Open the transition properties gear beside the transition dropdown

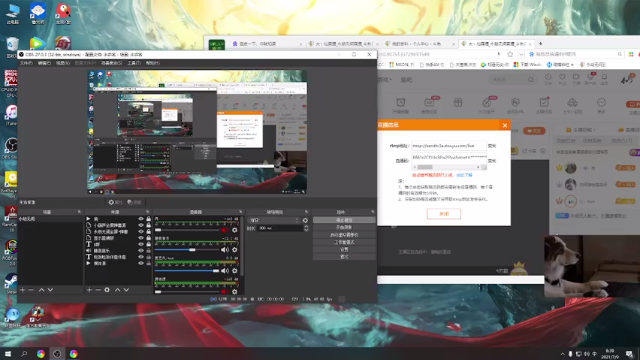[x=305, y=220]
